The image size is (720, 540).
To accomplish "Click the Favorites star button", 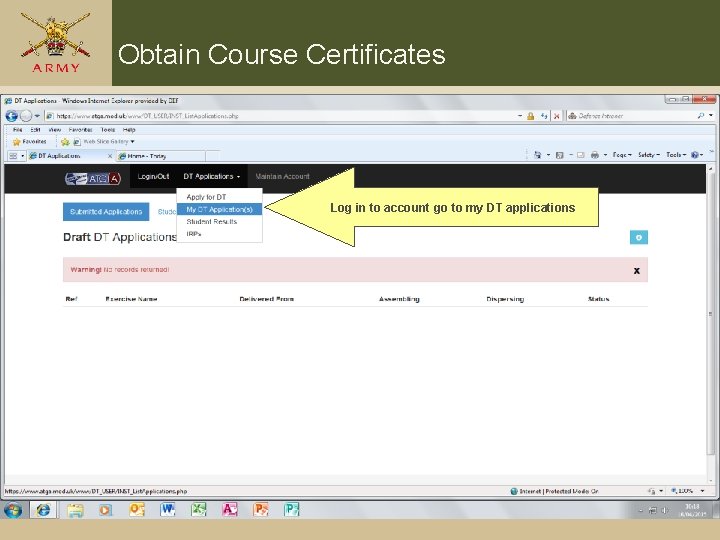I will [x=29, y=141].
